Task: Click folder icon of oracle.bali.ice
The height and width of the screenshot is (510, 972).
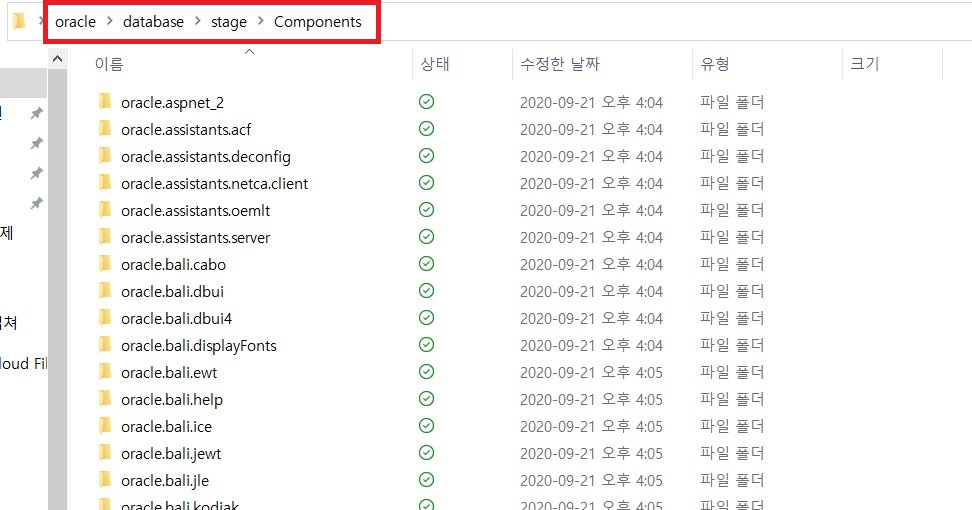Action: 105,426
